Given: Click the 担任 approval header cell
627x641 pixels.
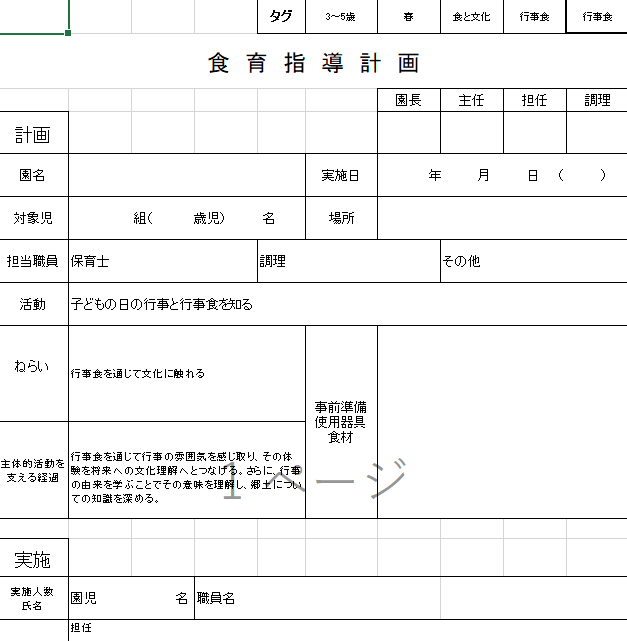Looking at the screenshot, I should click(535, 100).
